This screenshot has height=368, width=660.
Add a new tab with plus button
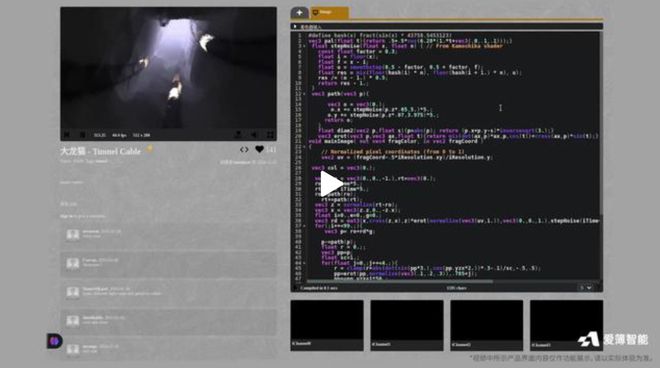(x=299, y=13)
